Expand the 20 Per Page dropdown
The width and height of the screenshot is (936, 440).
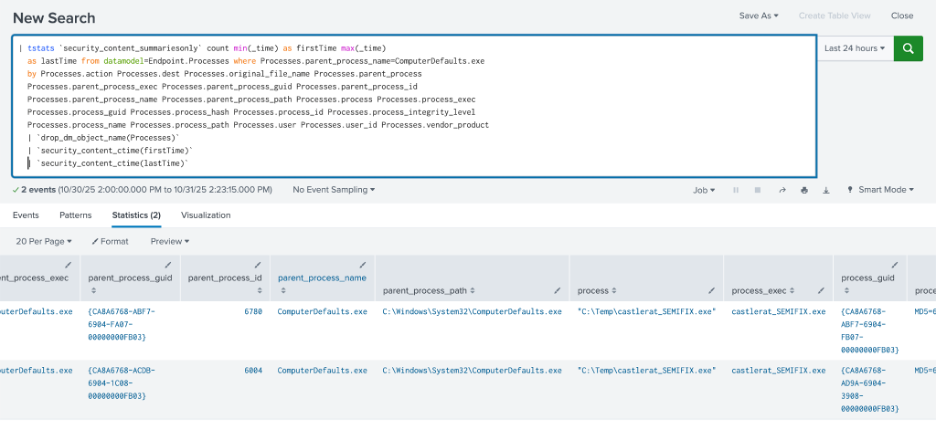click(45, 242)
